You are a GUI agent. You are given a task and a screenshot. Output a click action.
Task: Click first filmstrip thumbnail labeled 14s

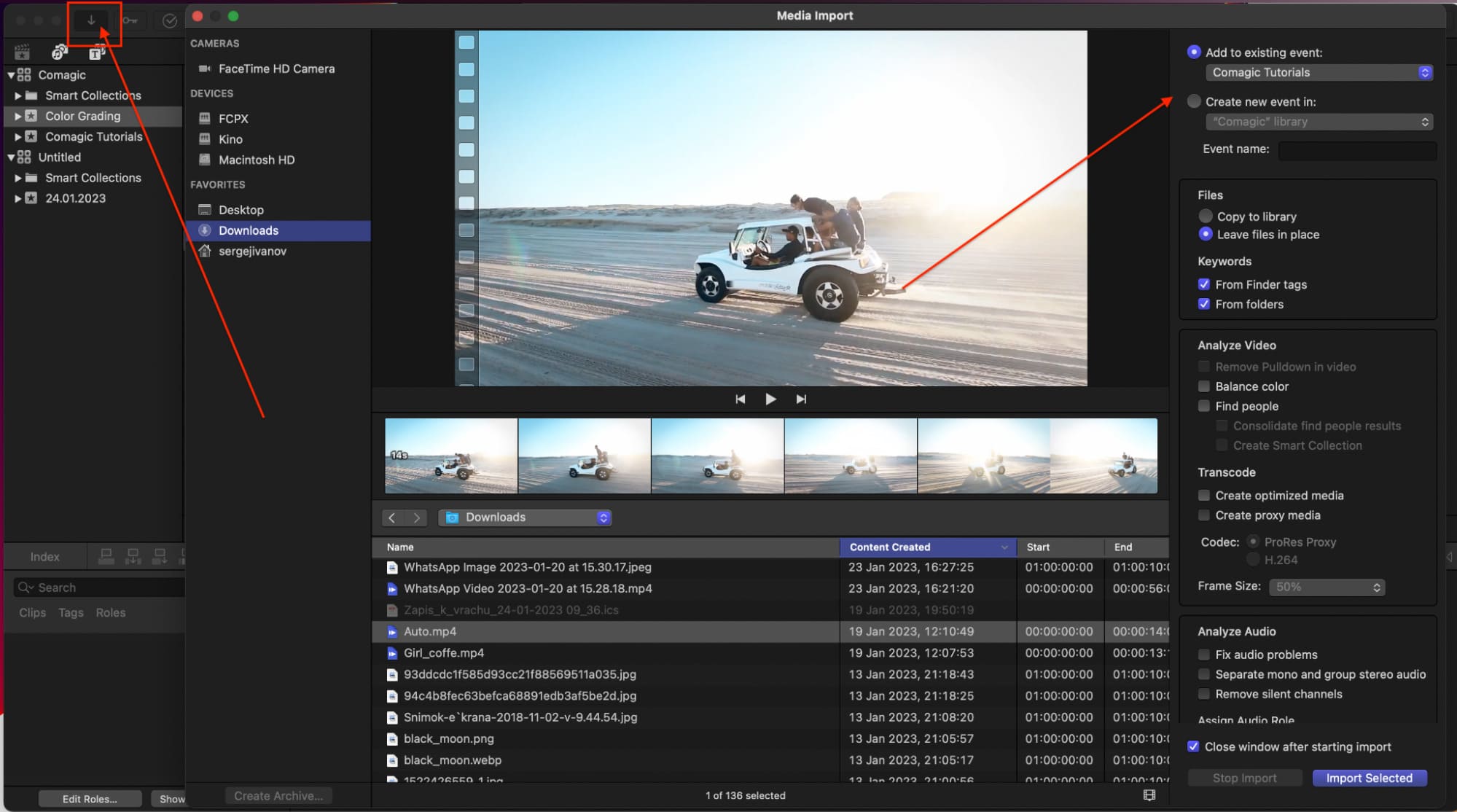450,456
